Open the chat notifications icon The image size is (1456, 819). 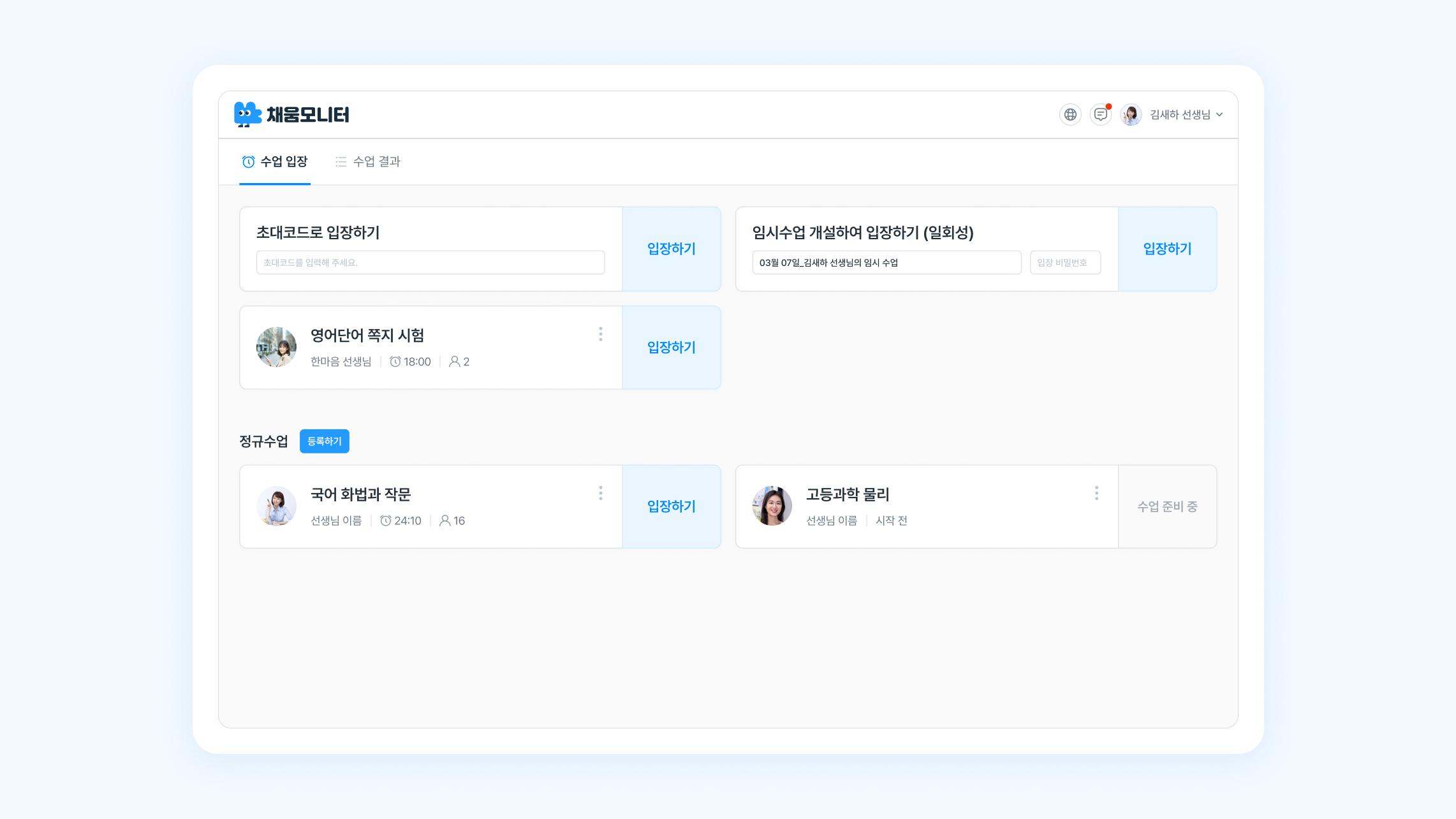click(1100, 115)
